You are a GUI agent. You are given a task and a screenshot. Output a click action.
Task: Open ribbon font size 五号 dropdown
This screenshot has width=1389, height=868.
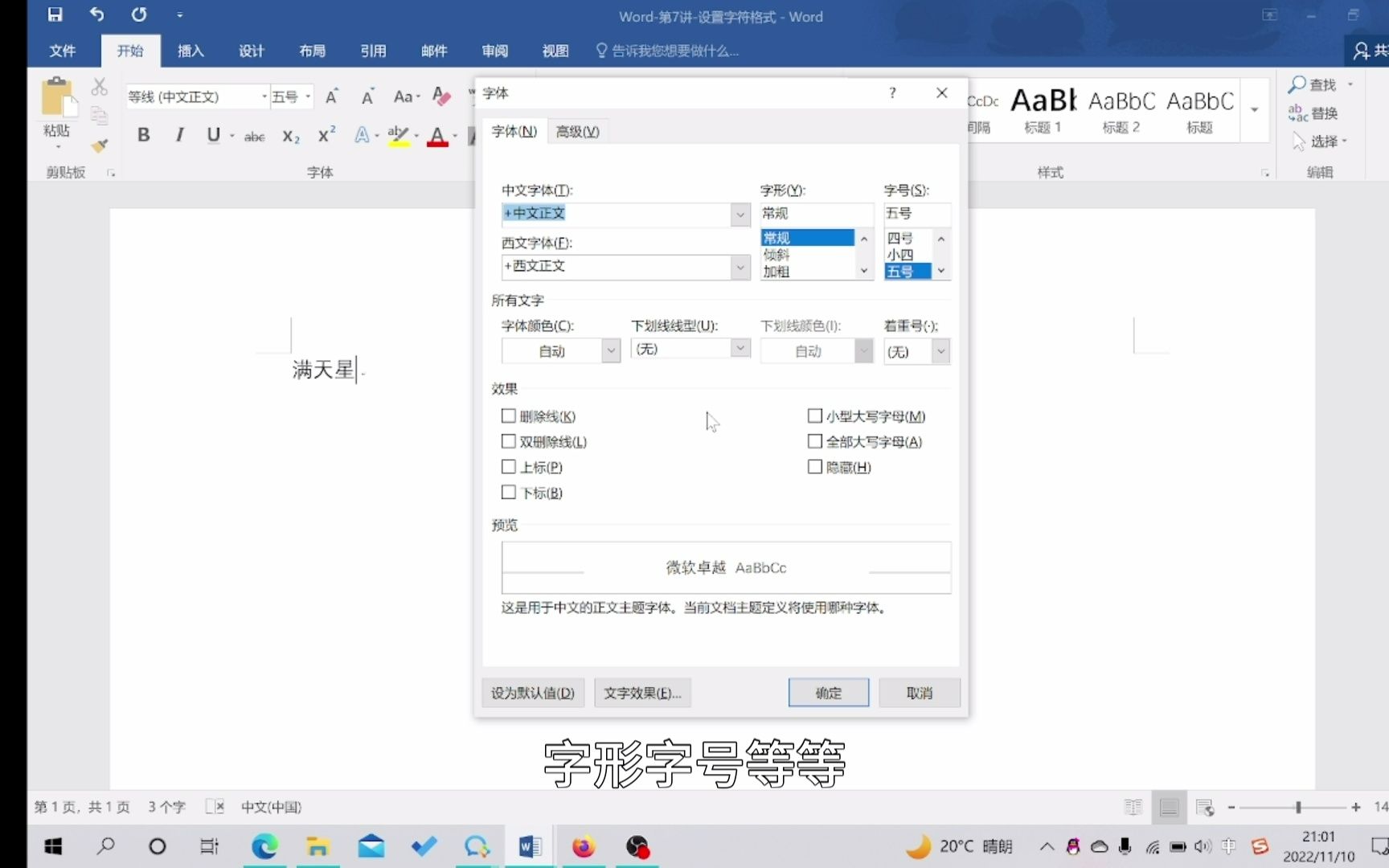tap(308, 96)
